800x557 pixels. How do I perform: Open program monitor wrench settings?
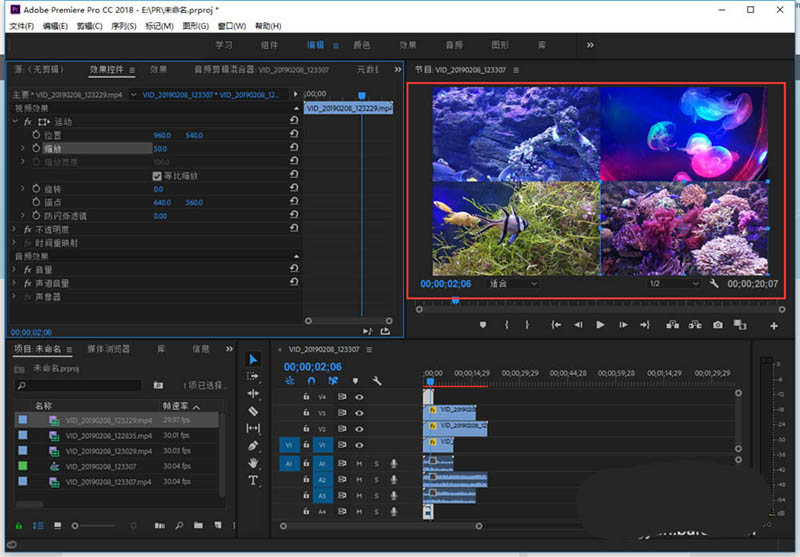(x=714, y=284)
